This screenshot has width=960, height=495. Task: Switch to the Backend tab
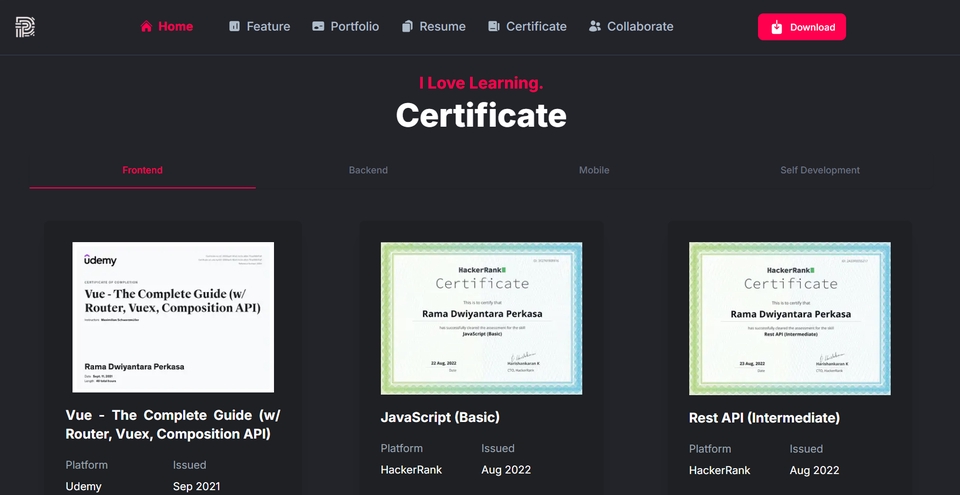[369, 170]
